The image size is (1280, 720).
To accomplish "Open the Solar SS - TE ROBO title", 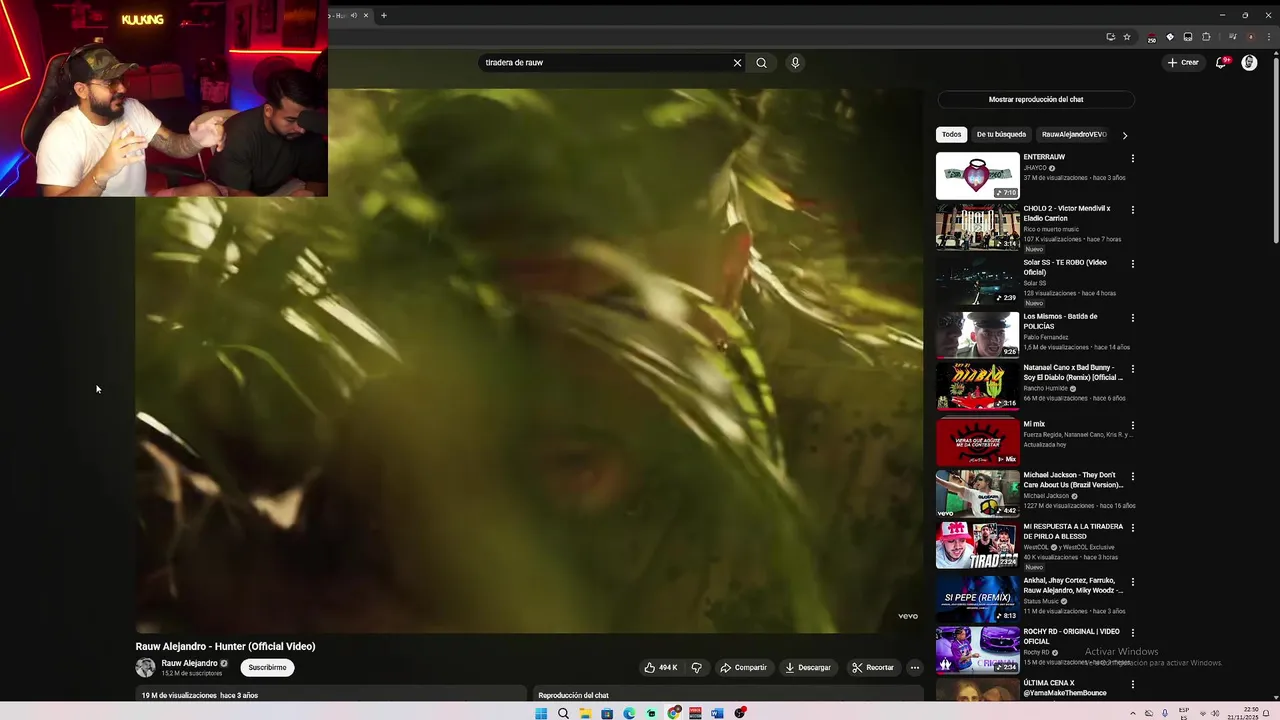I will 1065,267.
